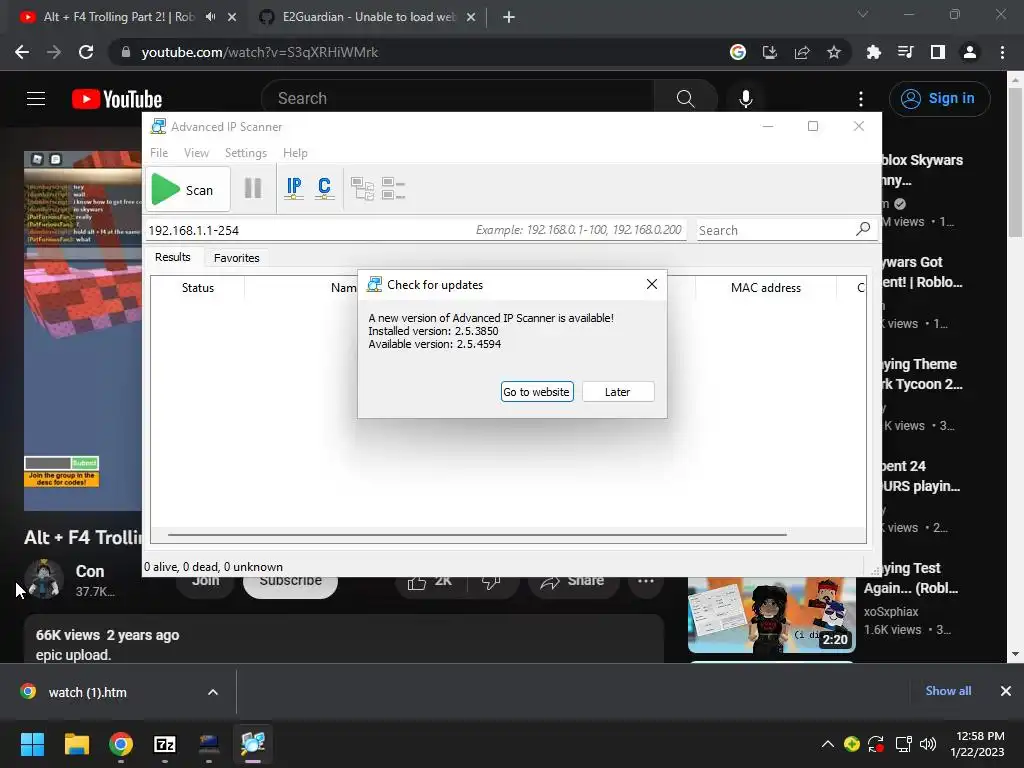The height and width of the screenshot is (768, 1024).
Task: Open downloaded file watch (1).htm
Action: [x=88, y=692]
